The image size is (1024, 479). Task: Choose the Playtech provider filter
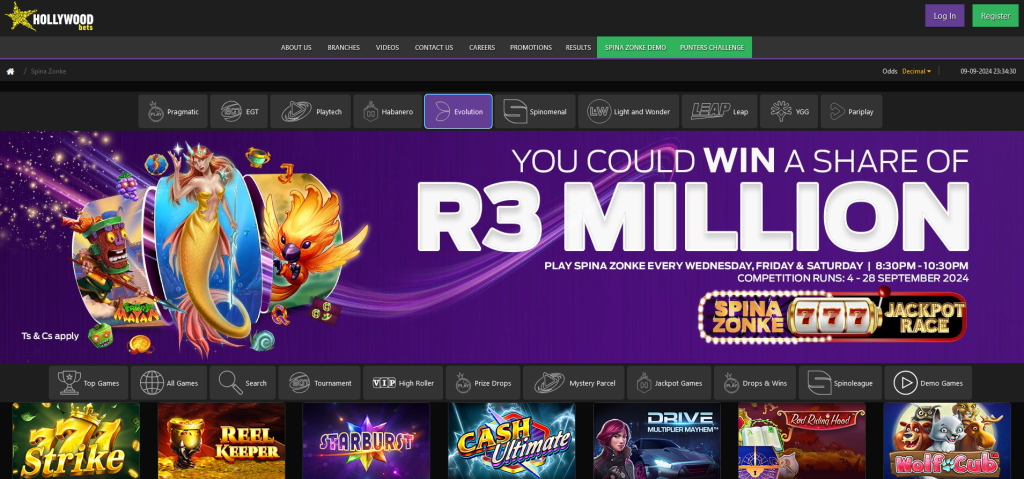click(311, 112)
